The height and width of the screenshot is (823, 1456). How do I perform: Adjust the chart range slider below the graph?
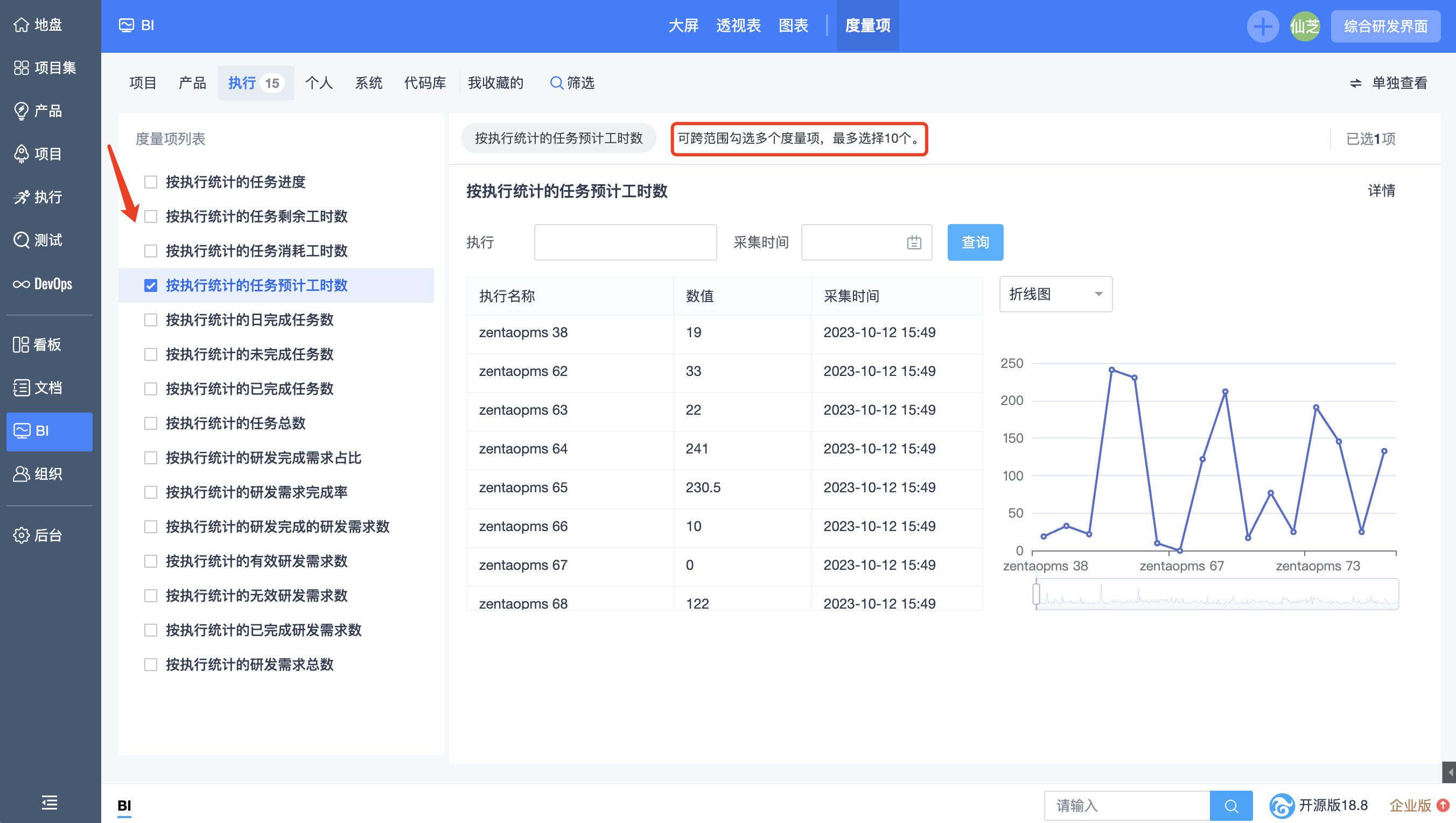pos(1215,594)
